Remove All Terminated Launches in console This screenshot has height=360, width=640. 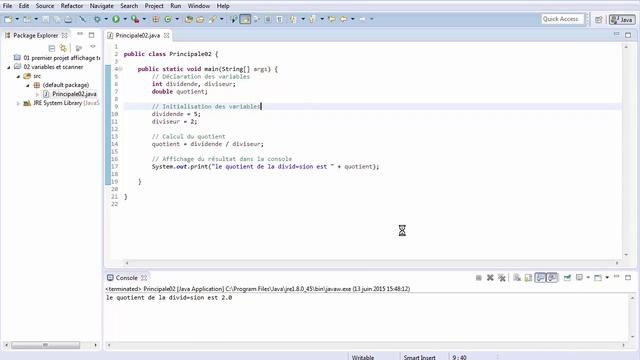point(502,278)
